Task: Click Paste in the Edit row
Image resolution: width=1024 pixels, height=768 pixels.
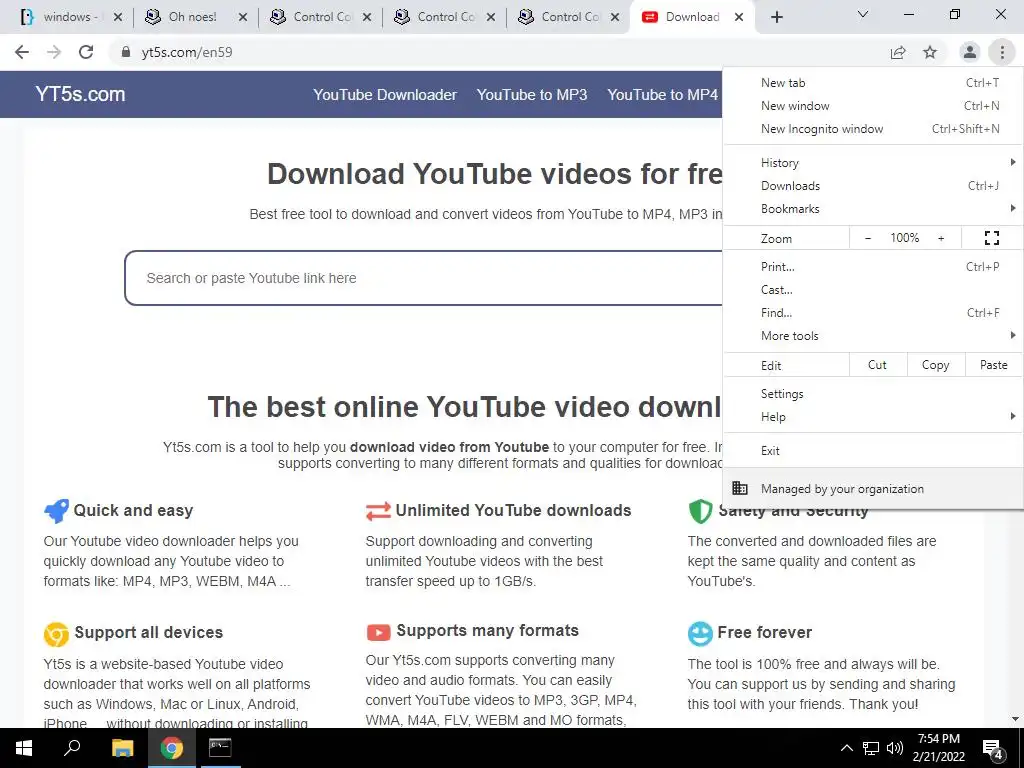Action: (993, 365)
